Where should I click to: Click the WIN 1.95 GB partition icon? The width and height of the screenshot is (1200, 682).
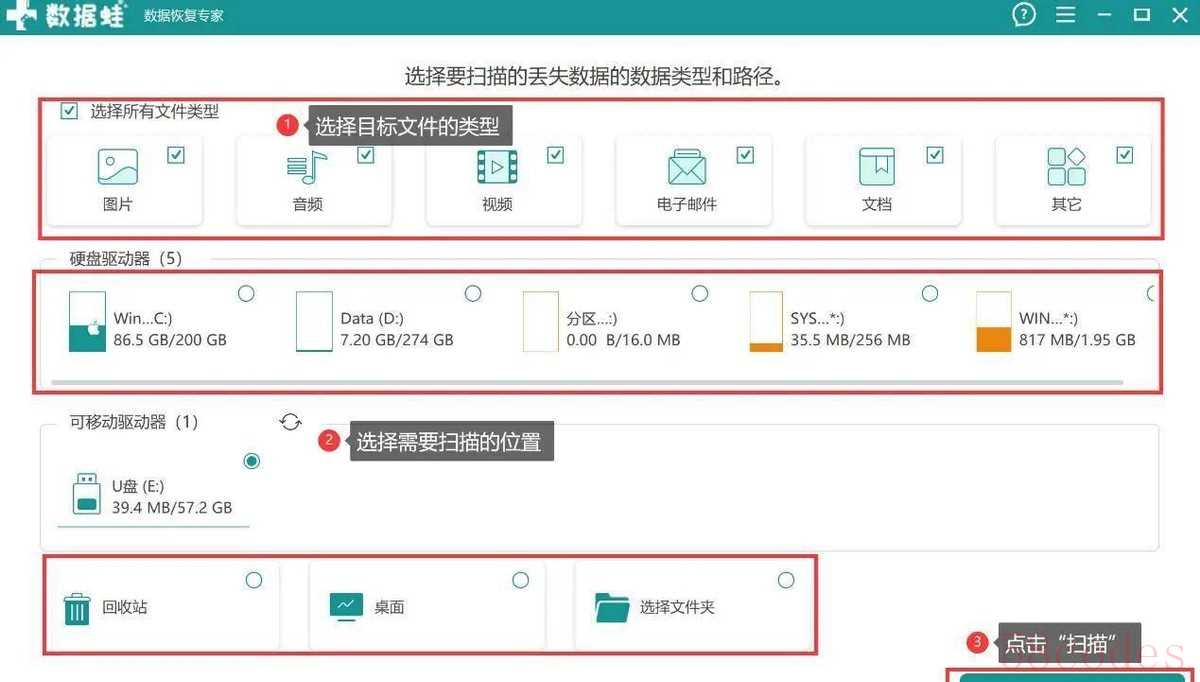click(994, 321)
